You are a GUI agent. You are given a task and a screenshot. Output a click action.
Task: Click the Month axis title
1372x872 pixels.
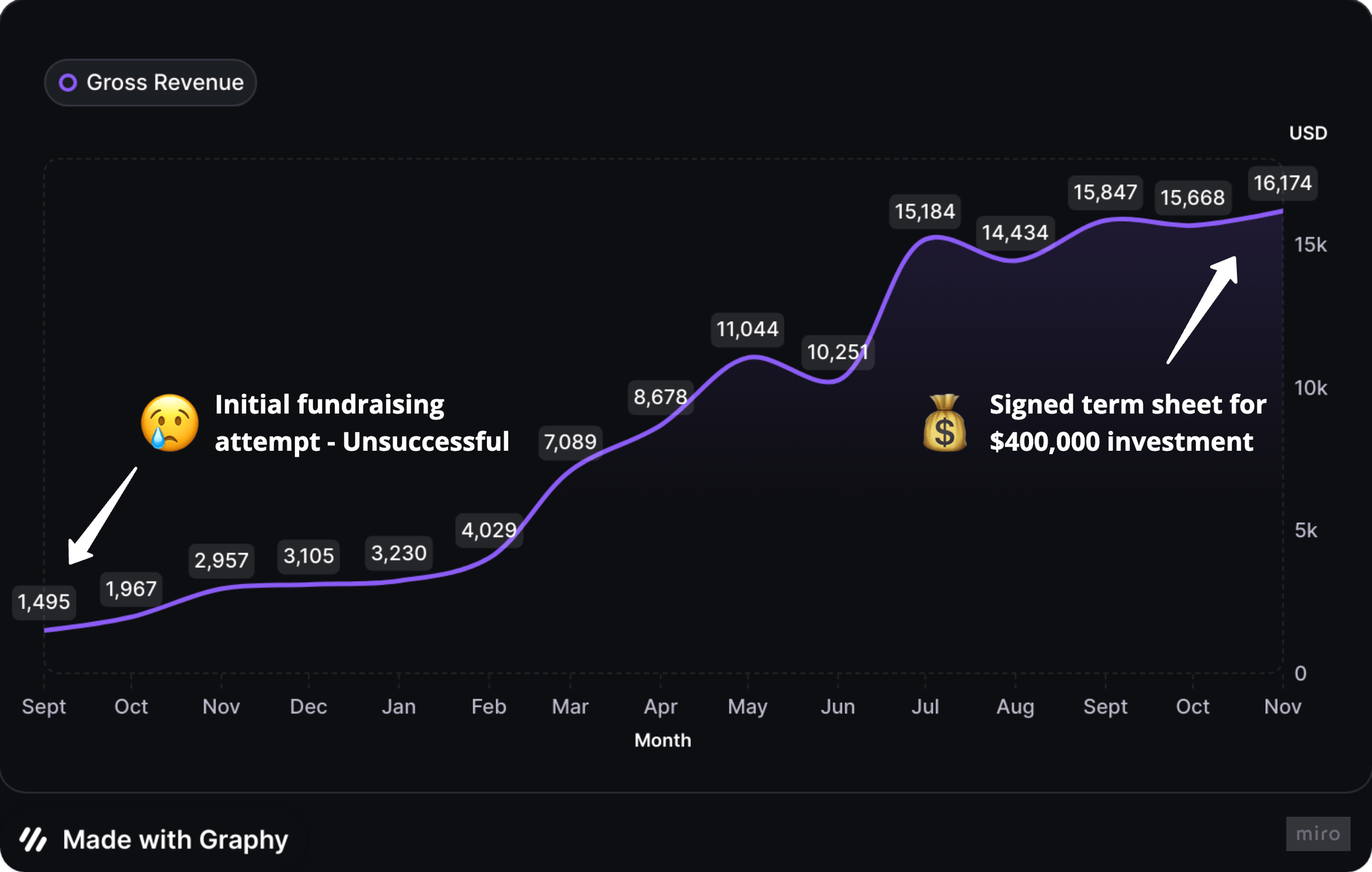pyautogui.click(x=663, y=740)
